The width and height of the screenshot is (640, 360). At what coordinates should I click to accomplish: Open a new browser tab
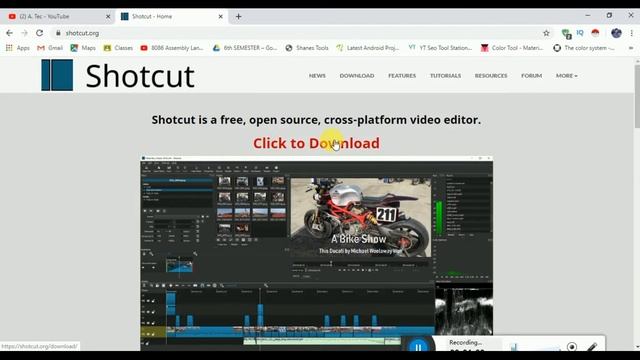238,16
